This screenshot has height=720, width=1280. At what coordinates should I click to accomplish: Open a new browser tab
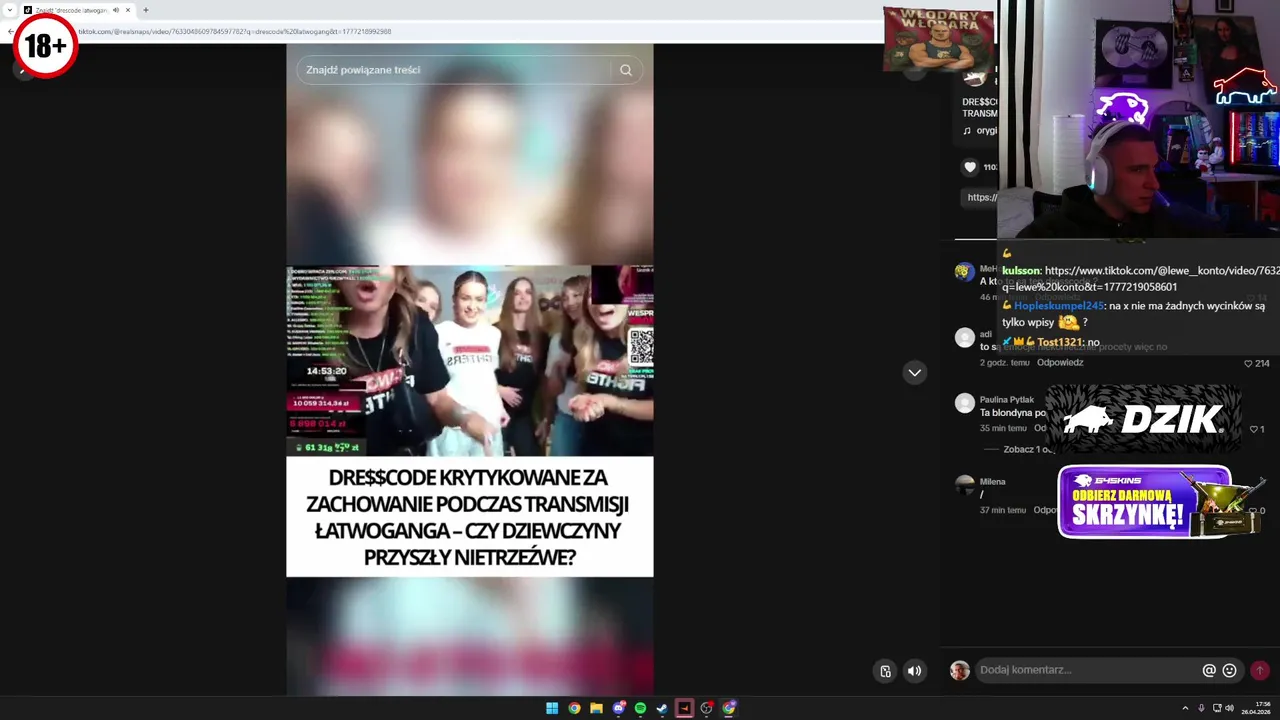pyautogui.click(x=146, y=10)
